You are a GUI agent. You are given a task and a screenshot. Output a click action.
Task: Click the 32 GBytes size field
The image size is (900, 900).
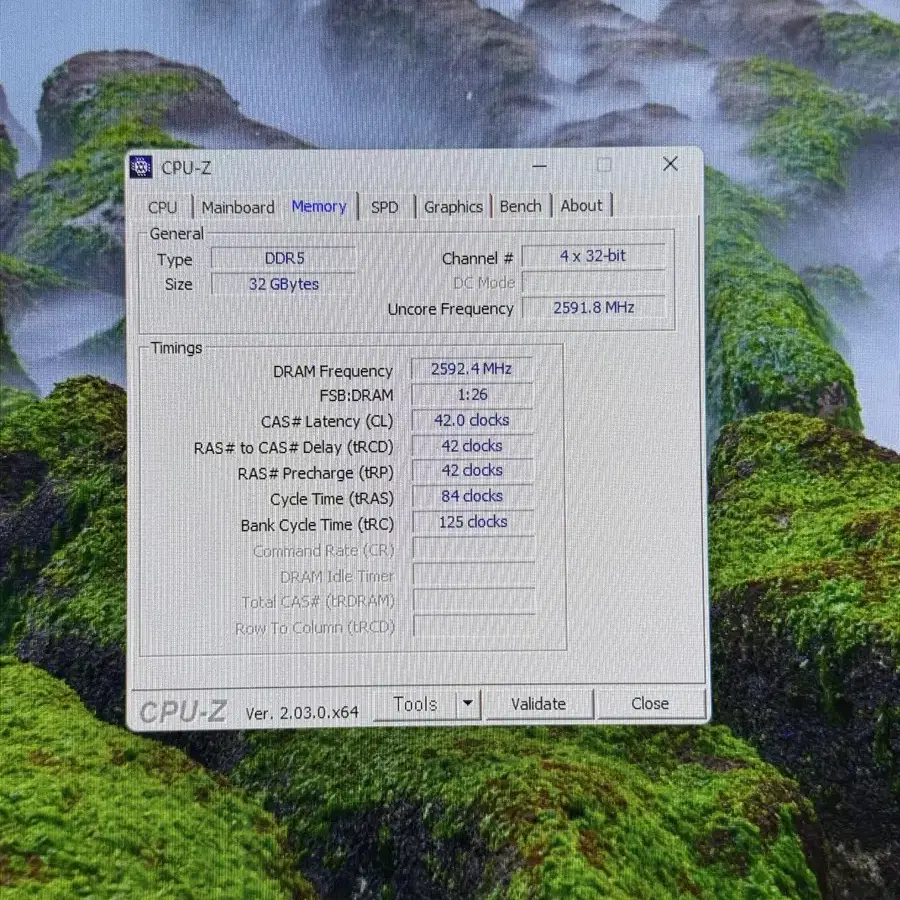[x=284, y=284]
